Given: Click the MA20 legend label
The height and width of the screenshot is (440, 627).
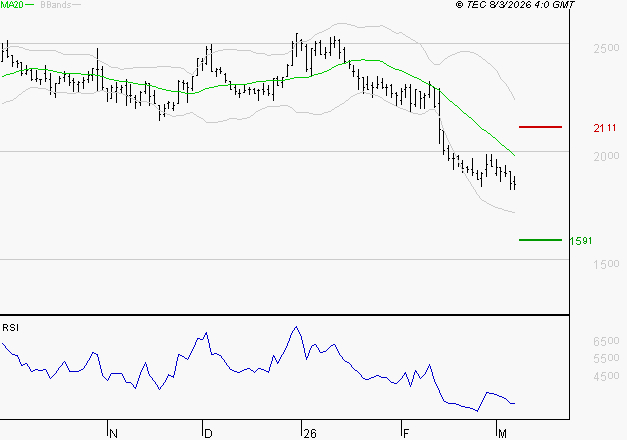Looking at the screenshot, I should pos(12,5).
